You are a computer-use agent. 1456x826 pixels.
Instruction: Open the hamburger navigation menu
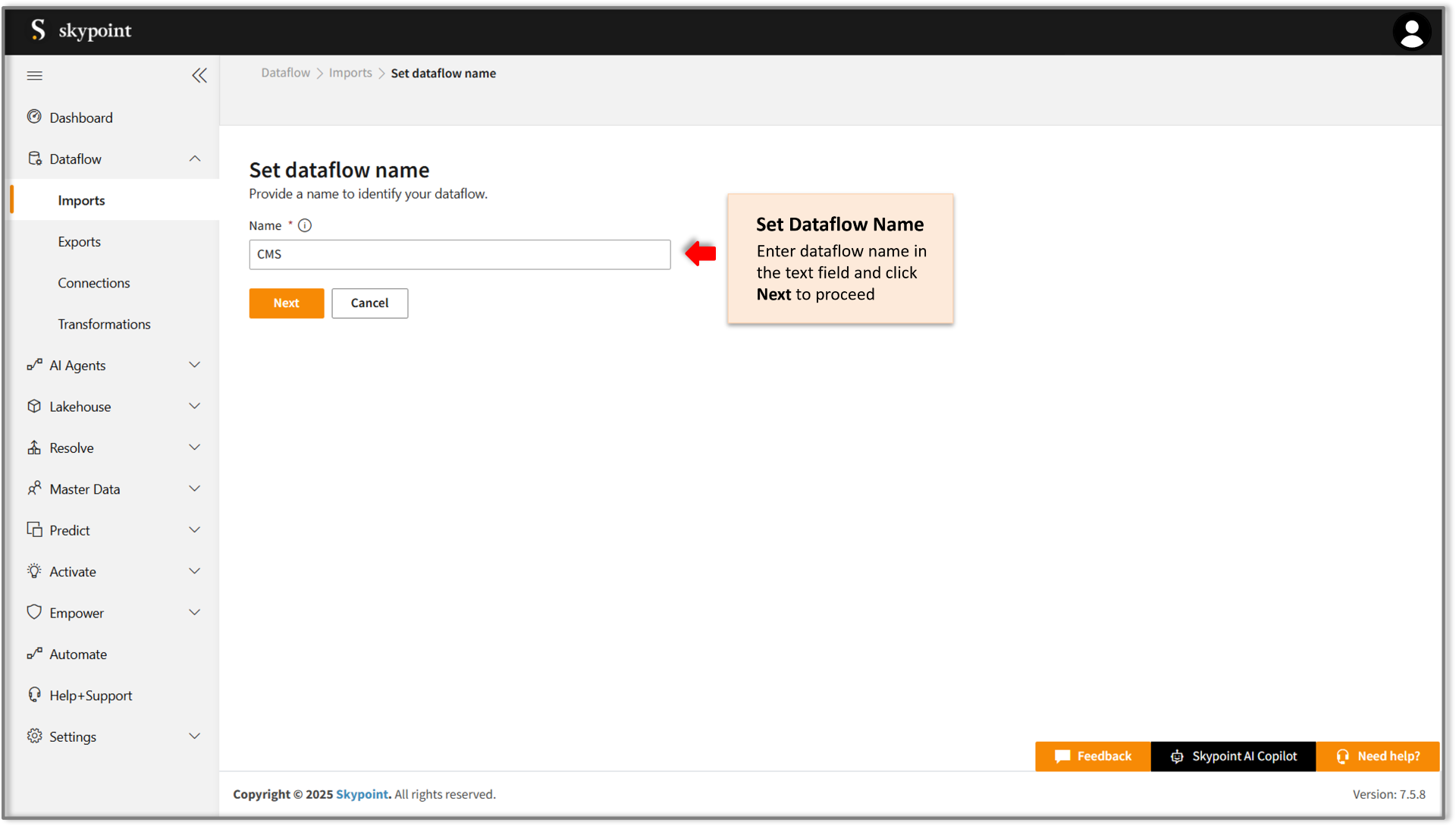(34, 75)
